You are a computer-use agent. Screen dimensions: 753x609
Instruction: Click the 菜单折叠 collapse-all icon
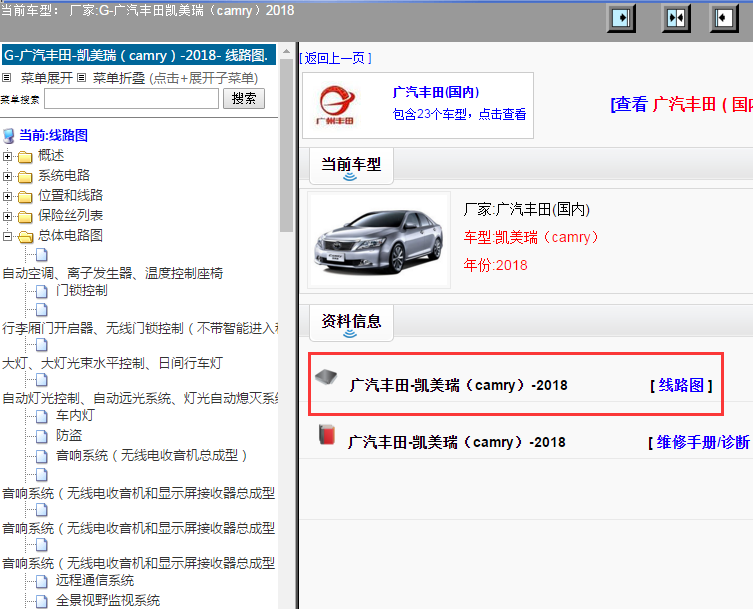coord(82,77)
